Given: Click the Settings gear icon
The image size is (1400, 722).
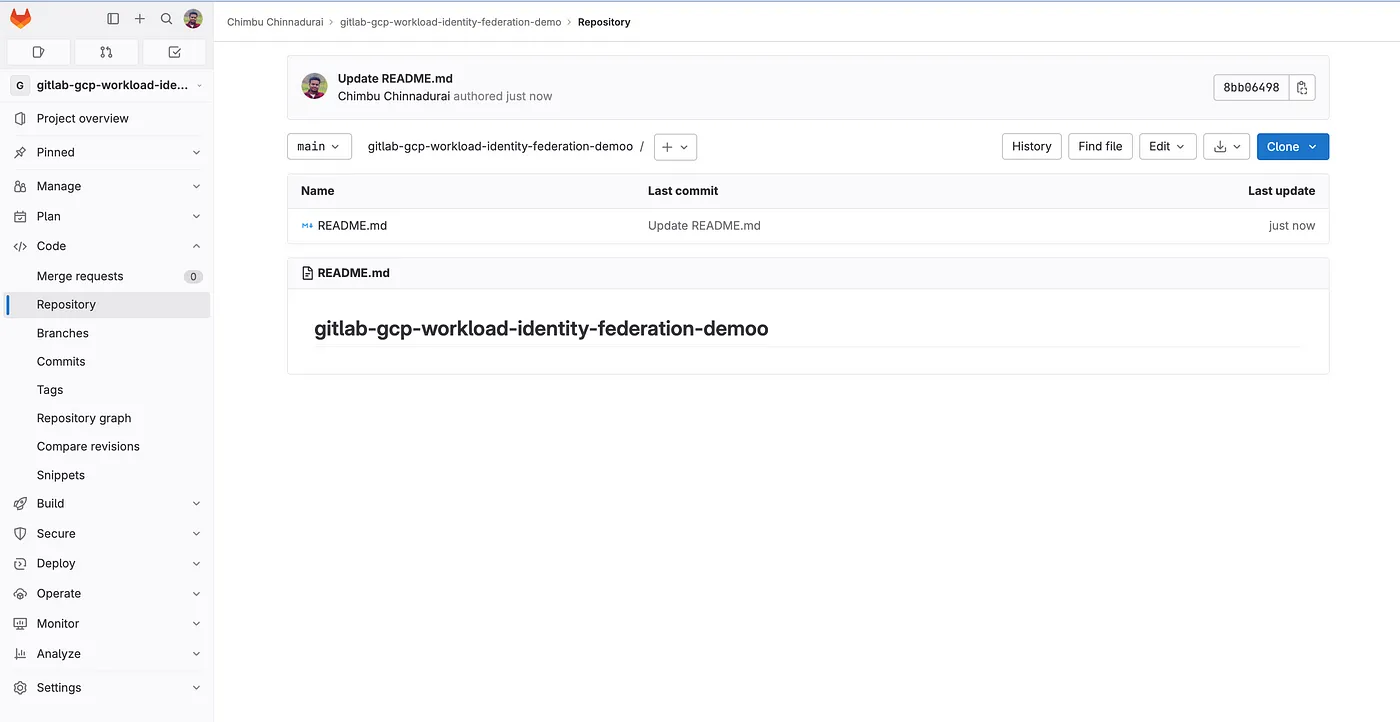Looking at the screenshot, I should click(20, 687).
